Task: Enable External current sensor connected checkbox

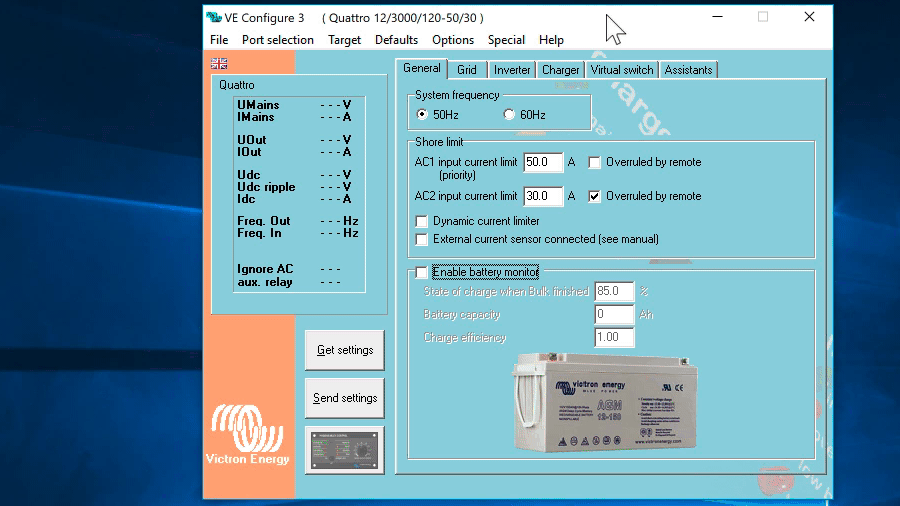Action: tap(422, 239)
